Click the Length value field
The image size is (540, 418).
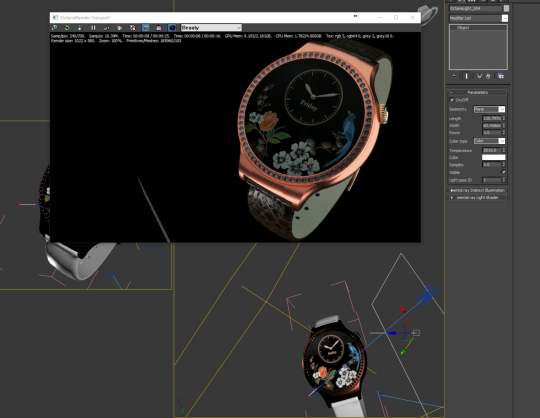point(491,118)
